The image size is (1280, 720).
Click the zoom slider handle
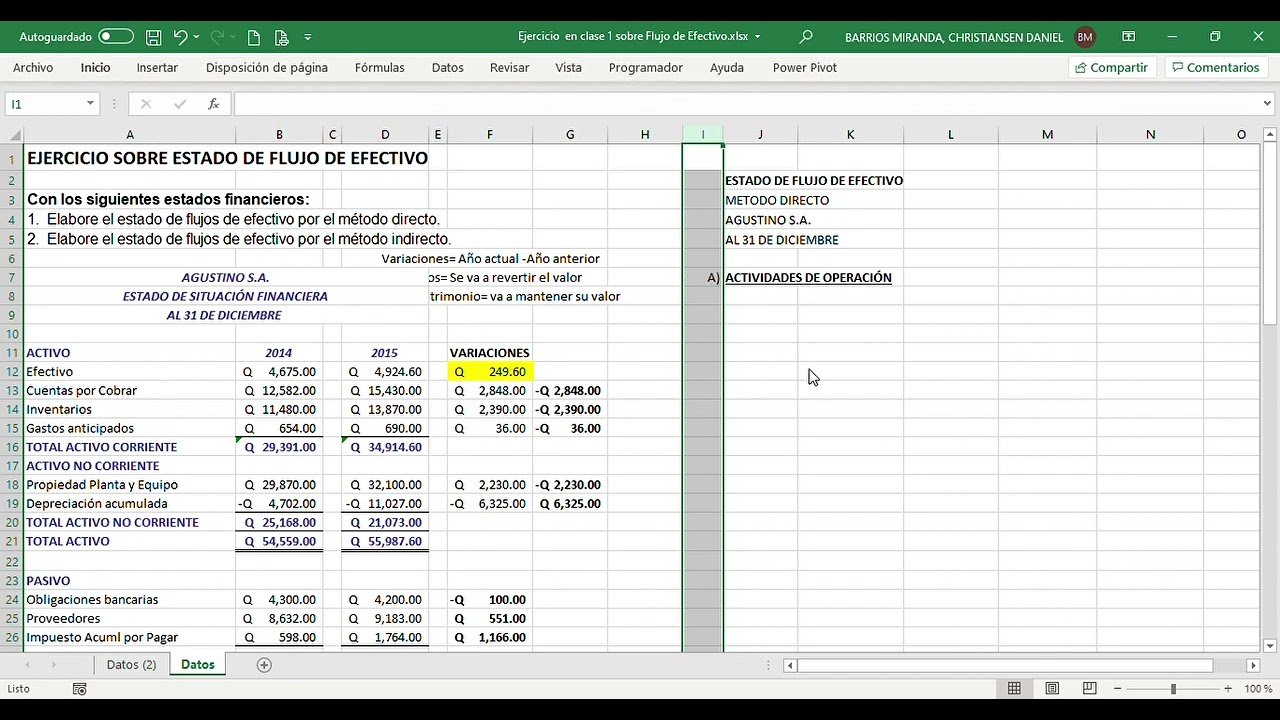coord(1173,689)
